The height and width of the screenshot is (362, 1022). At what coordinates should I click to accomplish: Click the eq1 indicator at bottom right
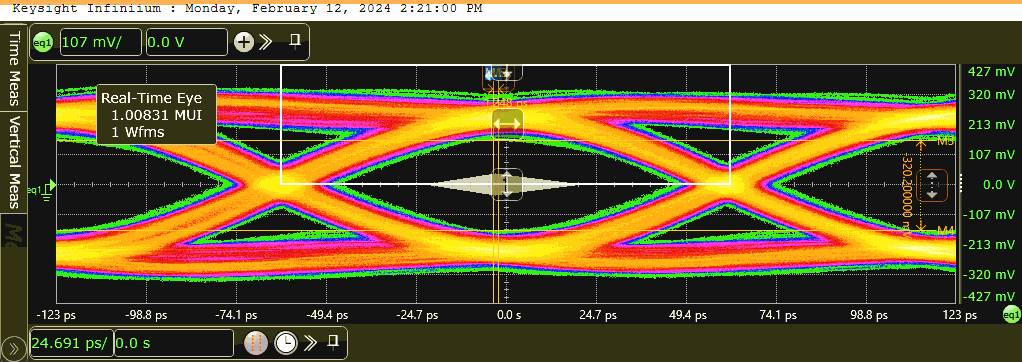click(x=1011, y=314)
